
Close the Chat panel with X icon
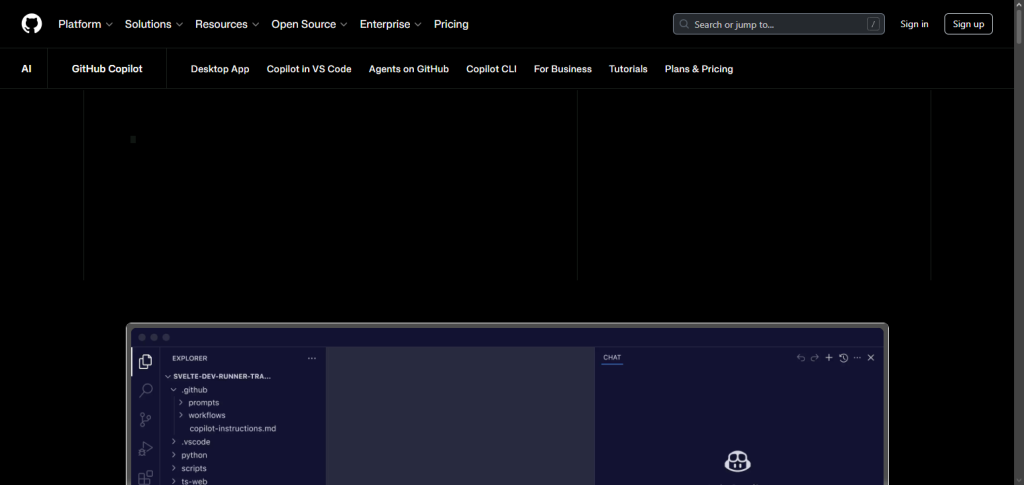click(871, 358)
